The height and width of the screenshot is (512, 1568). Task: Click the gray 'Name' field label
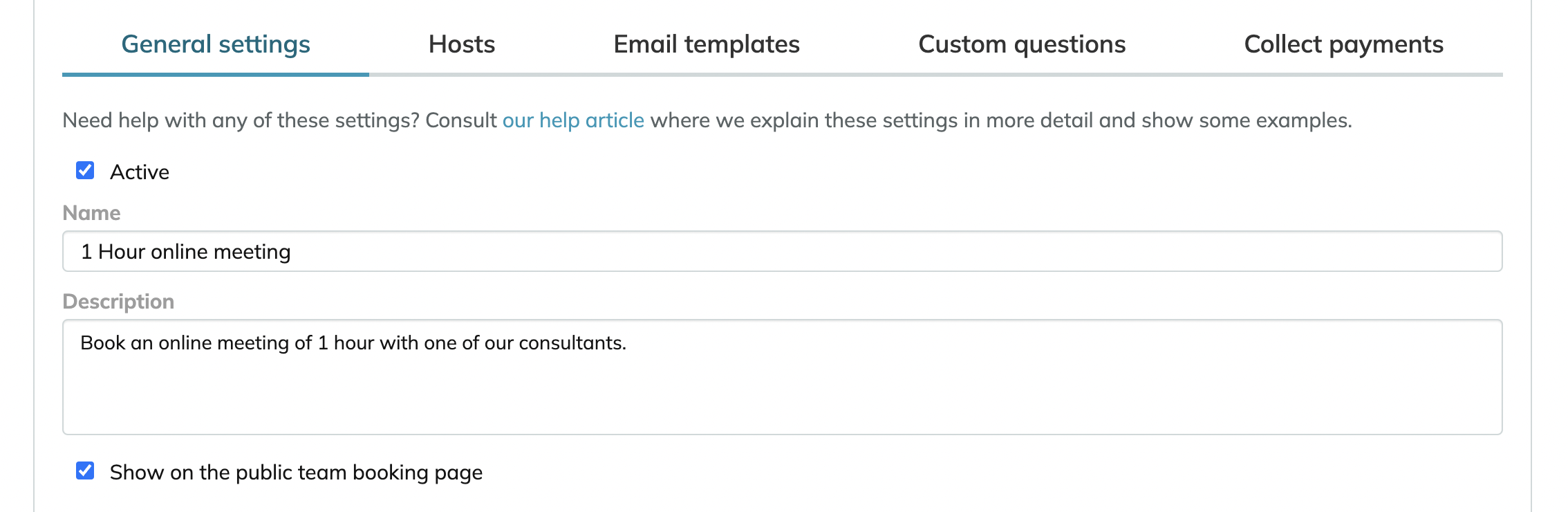click(91, 213)
